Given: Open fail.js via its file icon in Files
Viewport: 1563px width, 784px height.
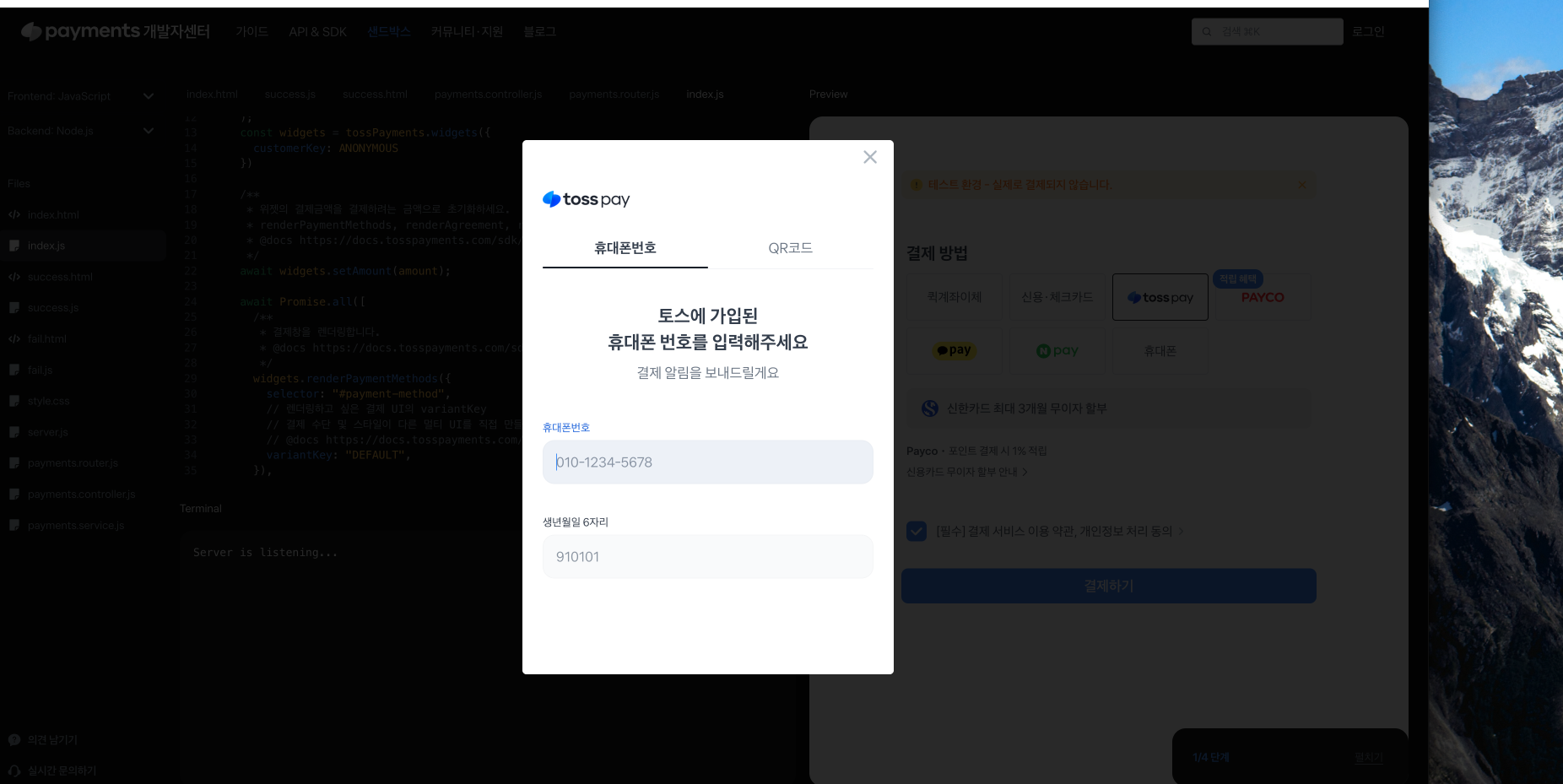Looking at the screenshot, I should coord(14,370).
